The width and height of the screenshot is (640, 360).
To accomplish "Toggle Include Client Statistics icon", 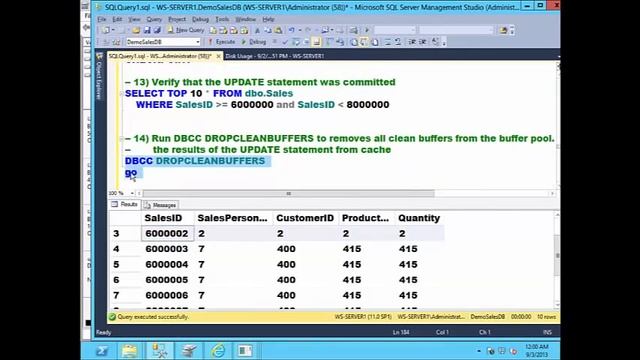I will click(339, 42).
